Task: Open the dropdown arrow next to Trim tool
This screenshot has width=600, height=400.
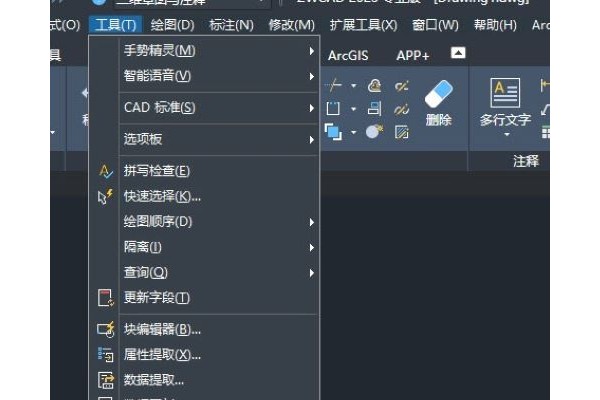Action: pos(354,86)
